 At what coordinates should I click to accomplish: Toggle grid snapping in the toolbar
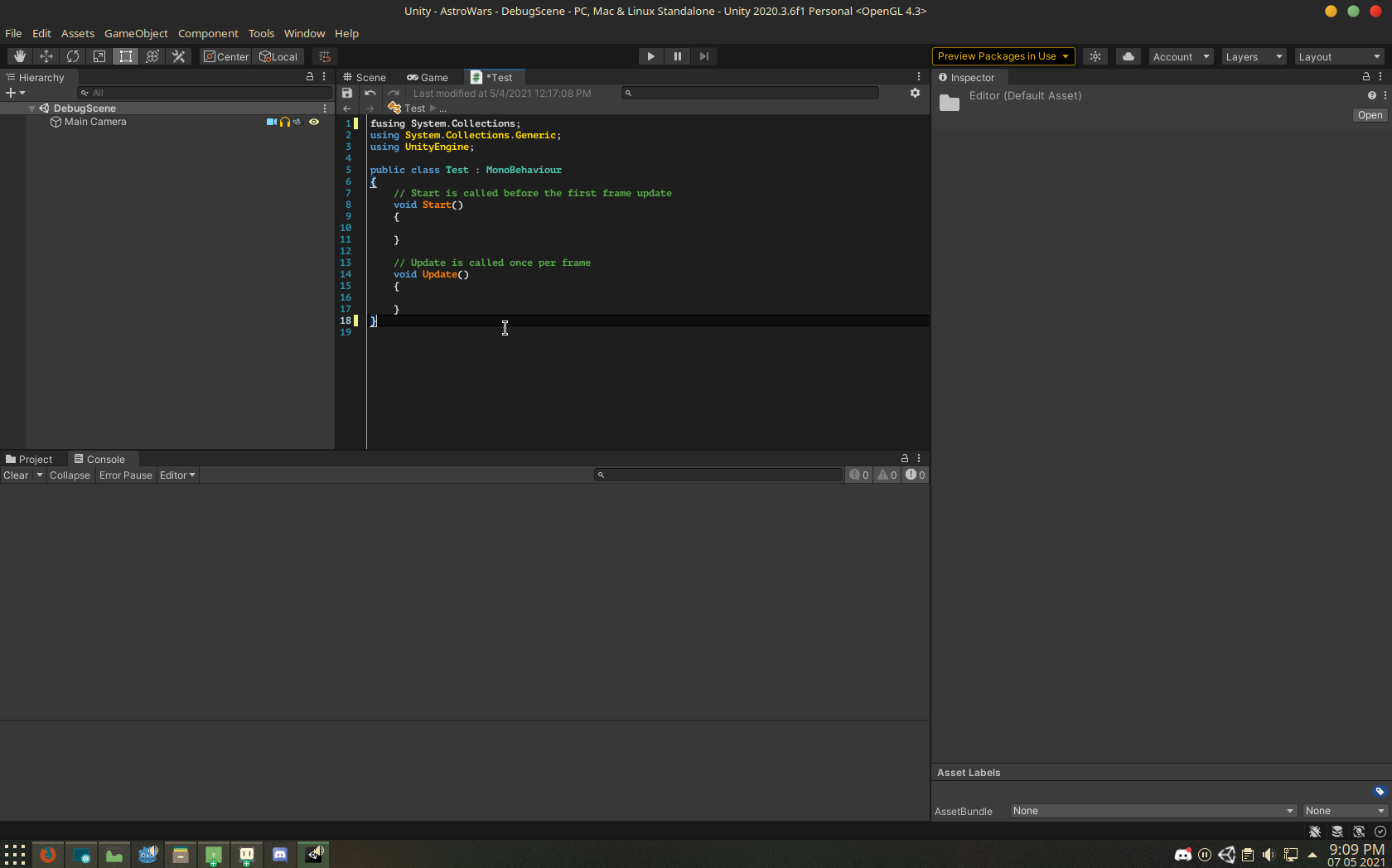click(324, 56)
